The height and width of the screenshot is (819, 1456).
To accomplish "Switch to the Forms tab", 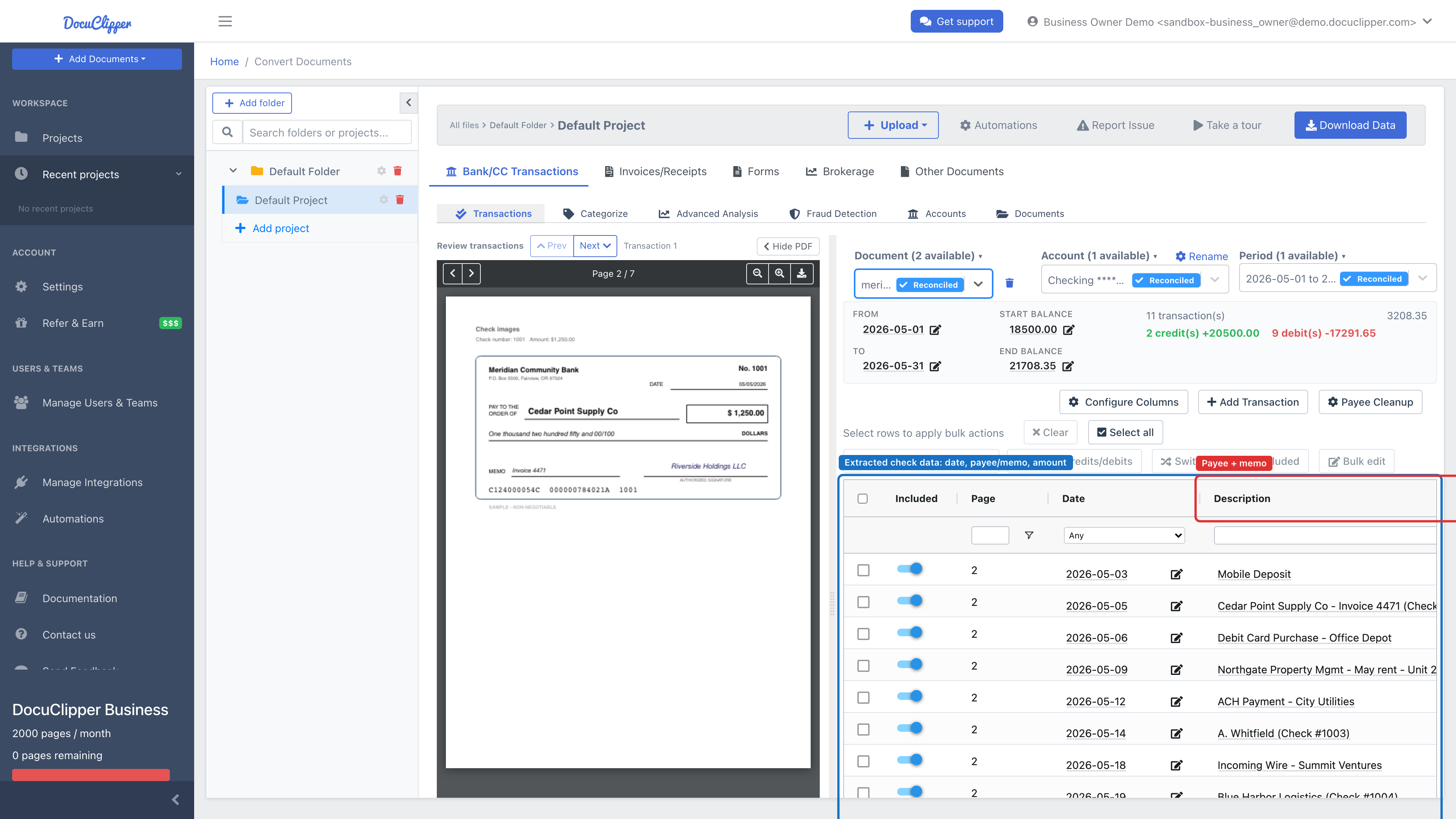I will pos(756,171).
